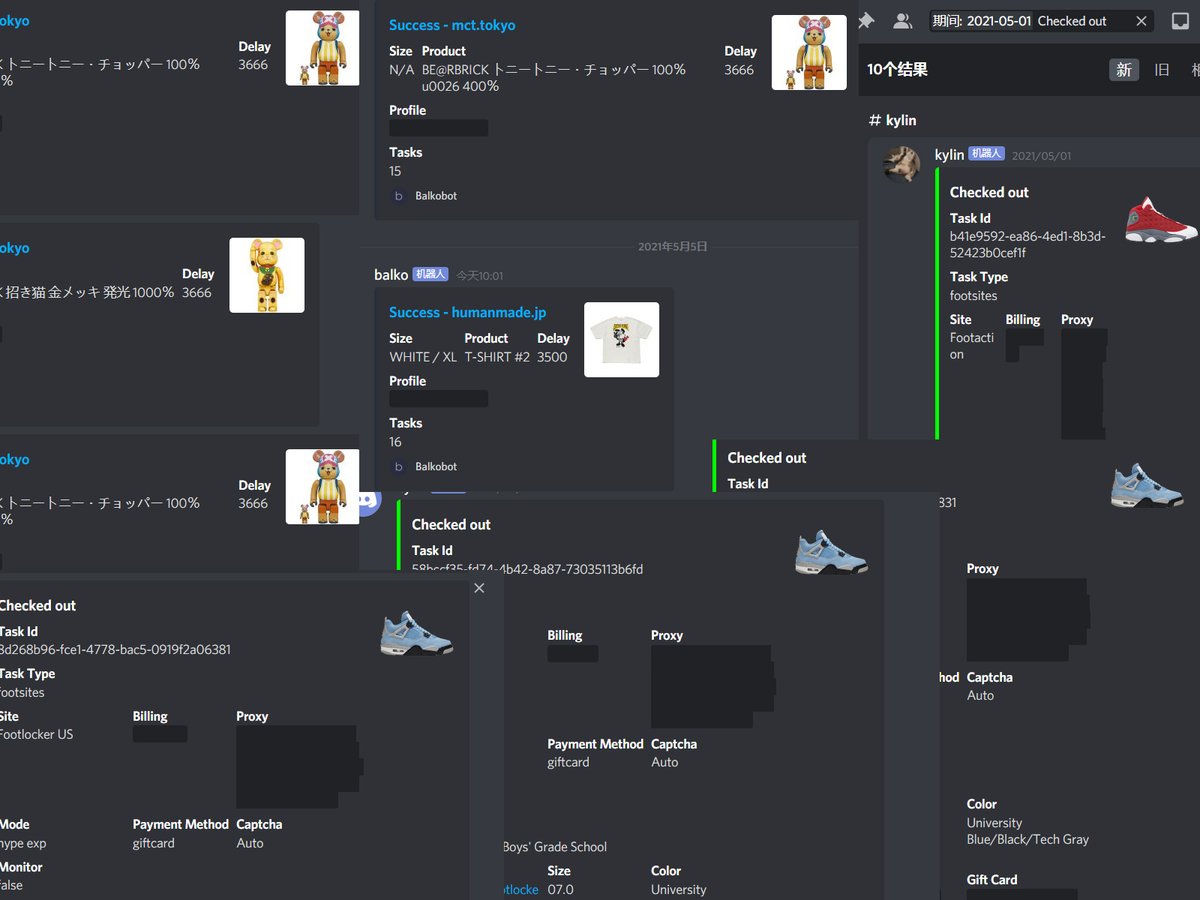This screenshot has height=900, width=1200.
Task: Open the gold maneki-neko Bearbrick thumbnail
Action: click(x=266, y=275)
